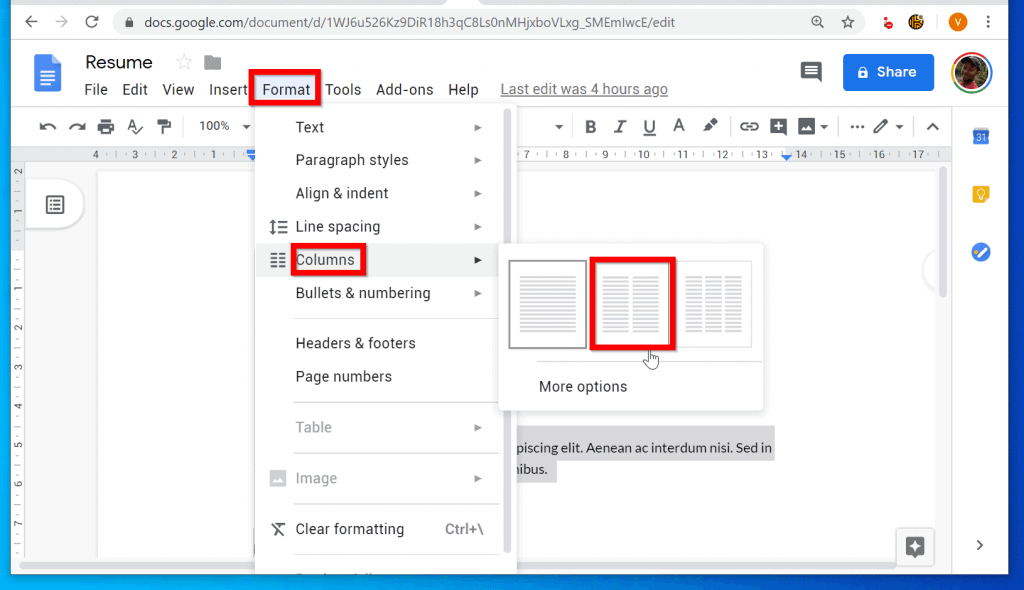This screenshot has height=590, width=1024.
Task: Toggle bold formatting
Action: point(590,126)
